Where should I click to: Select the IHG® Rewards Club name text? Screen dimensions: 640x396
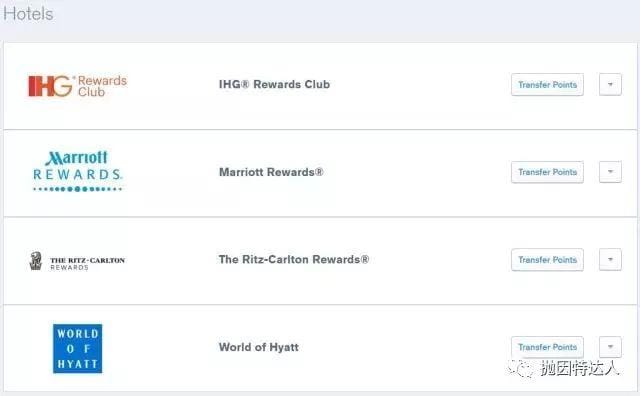click(274, 85)
